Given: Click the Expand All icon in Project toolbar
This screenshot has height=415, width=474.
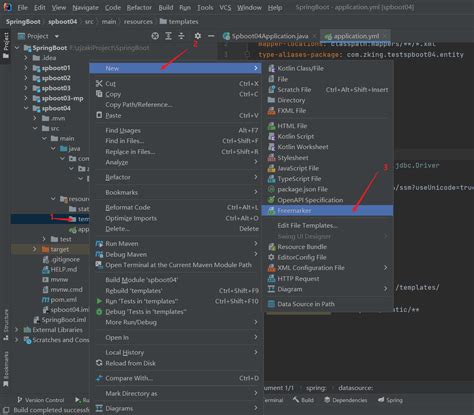Looking at the screenshot, I should click(168, 36).
